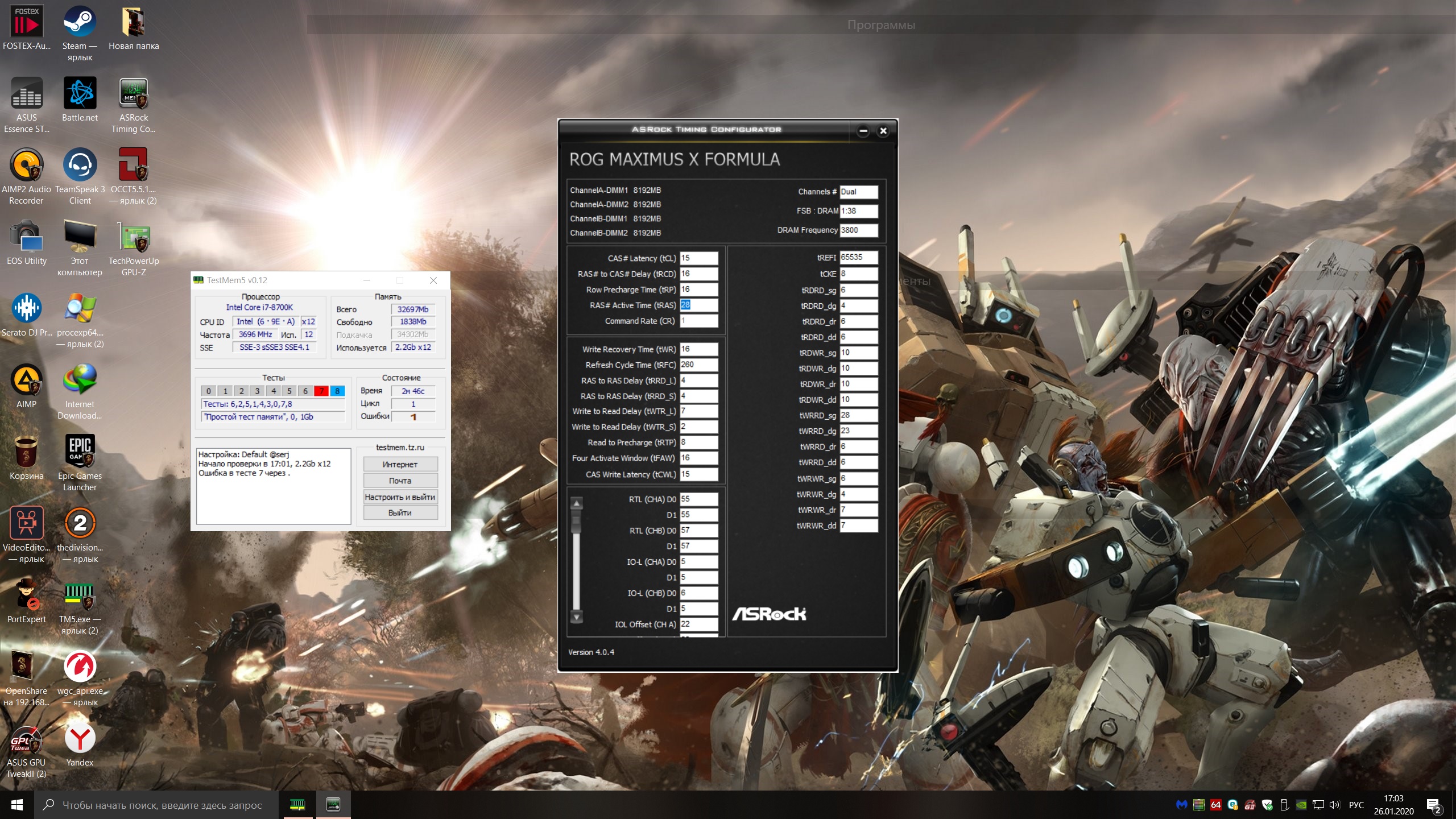
Task: Click the CAS# Latency (tCL) field
Action: tap(698, 258)
